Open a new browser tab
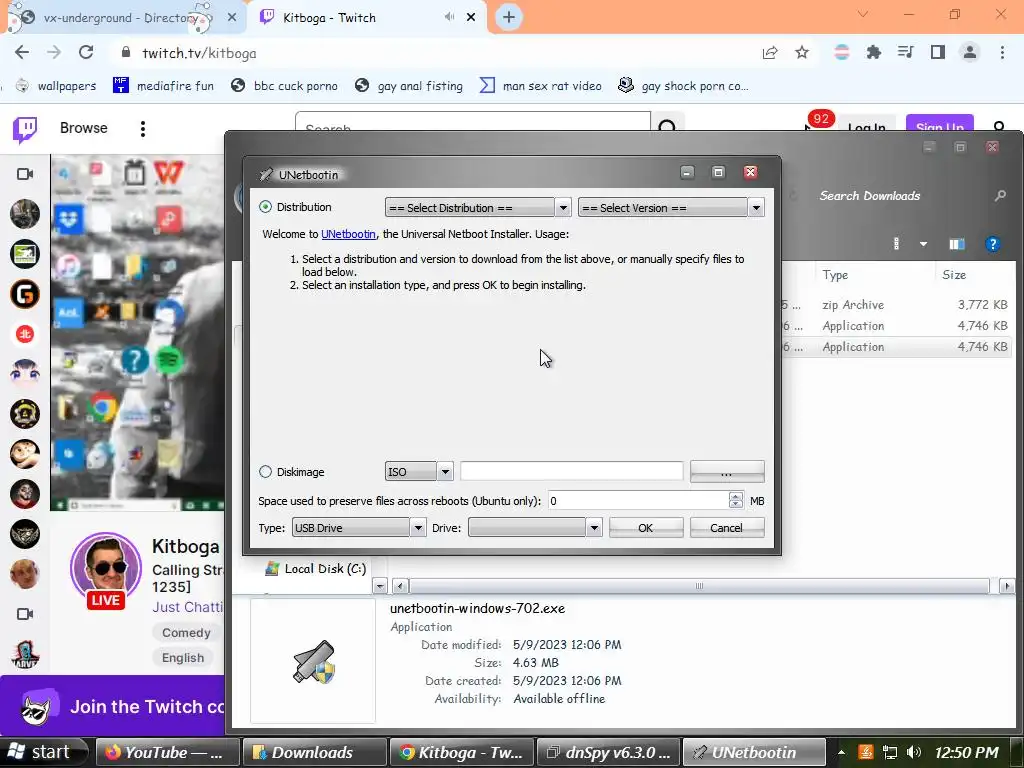Viewport: 1024px width, 768px height. 509,18
